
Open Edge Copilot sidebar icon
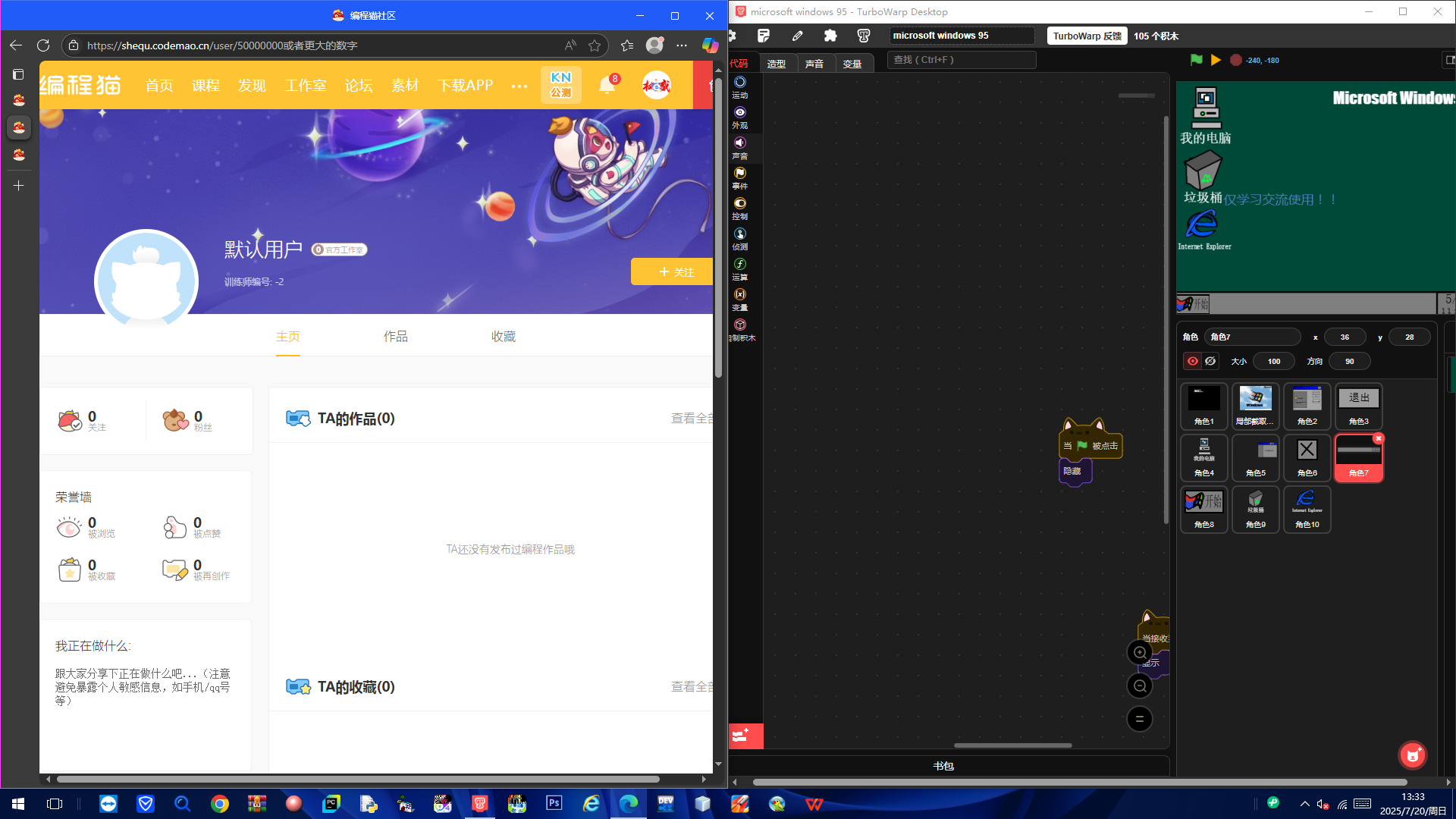[x=710, y=45]
